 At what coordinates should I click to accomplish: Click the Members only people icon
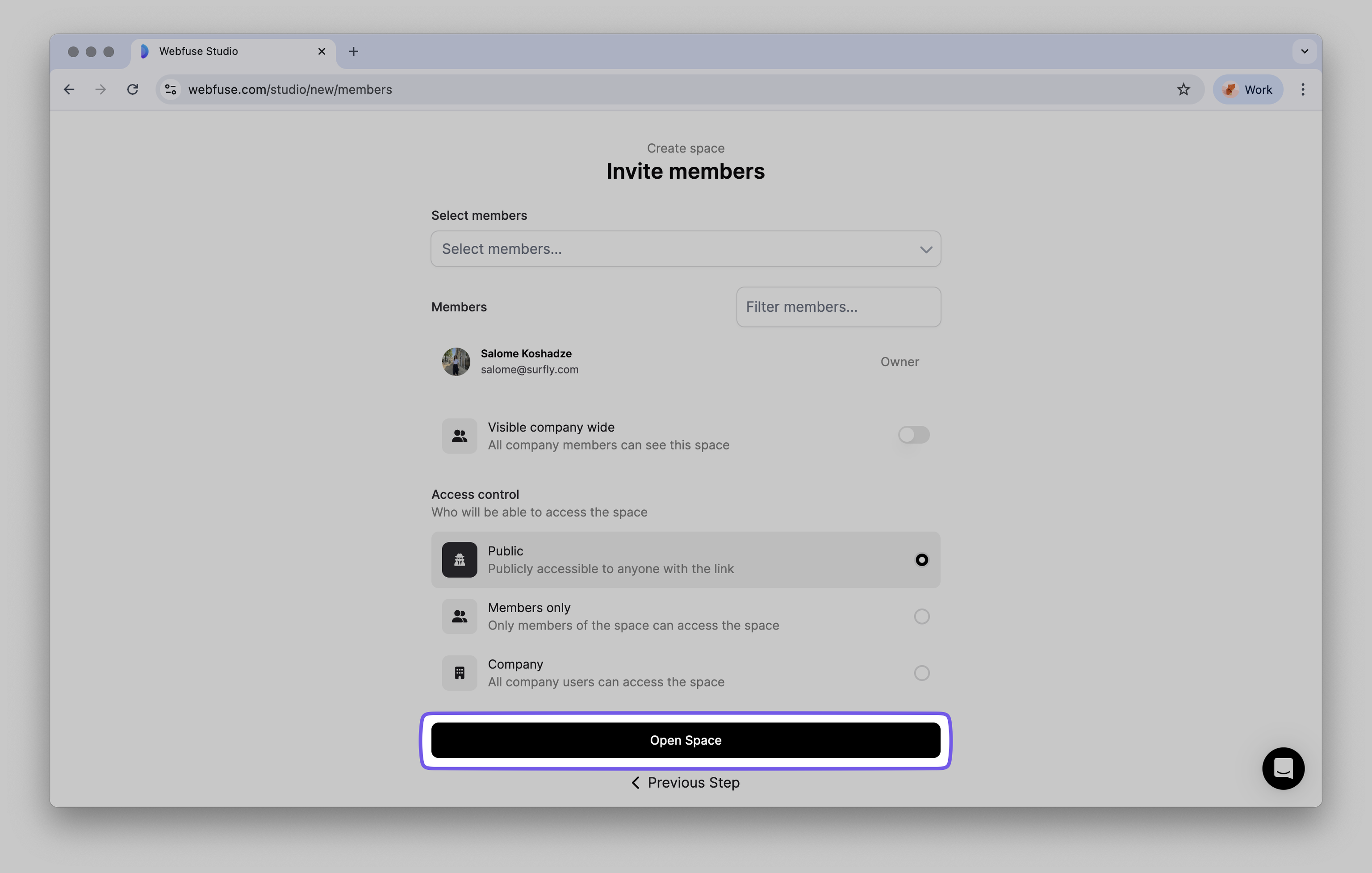(x=459, y=616)
